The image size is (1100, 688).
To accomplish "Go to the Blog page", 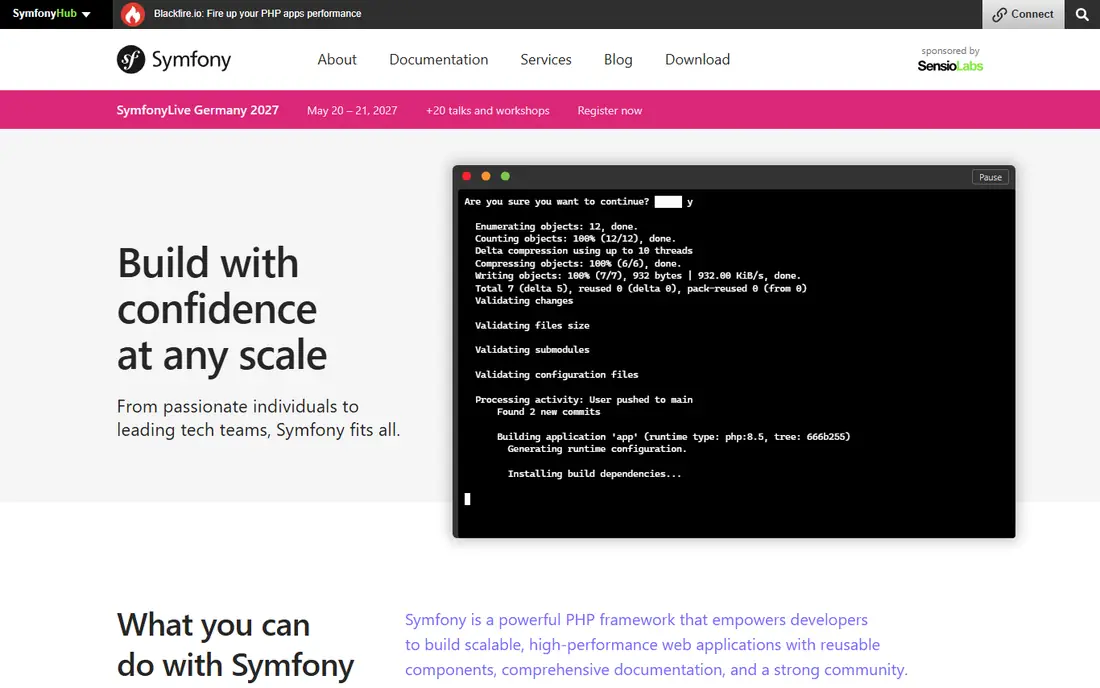I will tap(618, 60).
